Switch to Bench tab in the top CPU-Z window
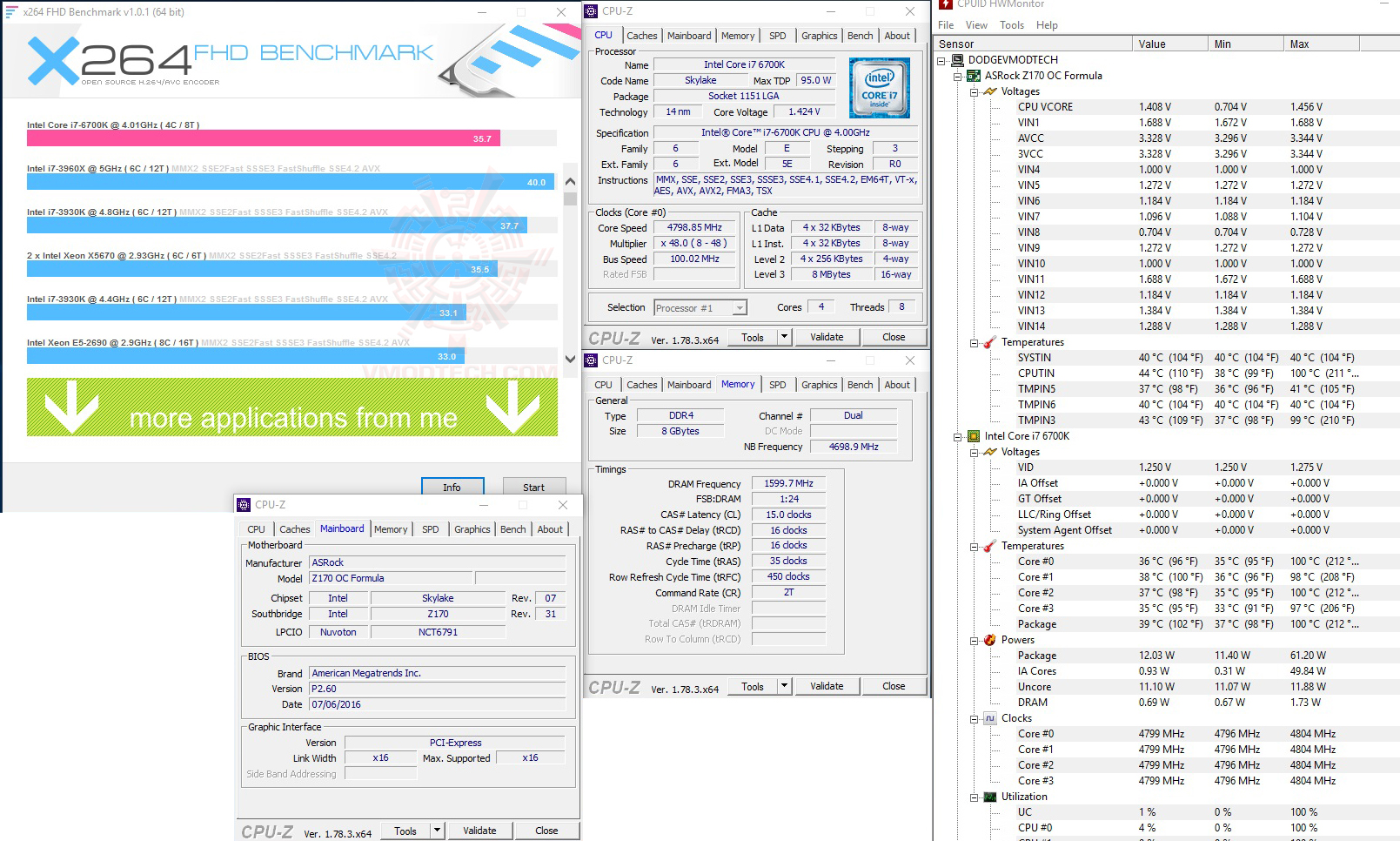This screenshot has height=841, width=1400. (x=861, y=36)
